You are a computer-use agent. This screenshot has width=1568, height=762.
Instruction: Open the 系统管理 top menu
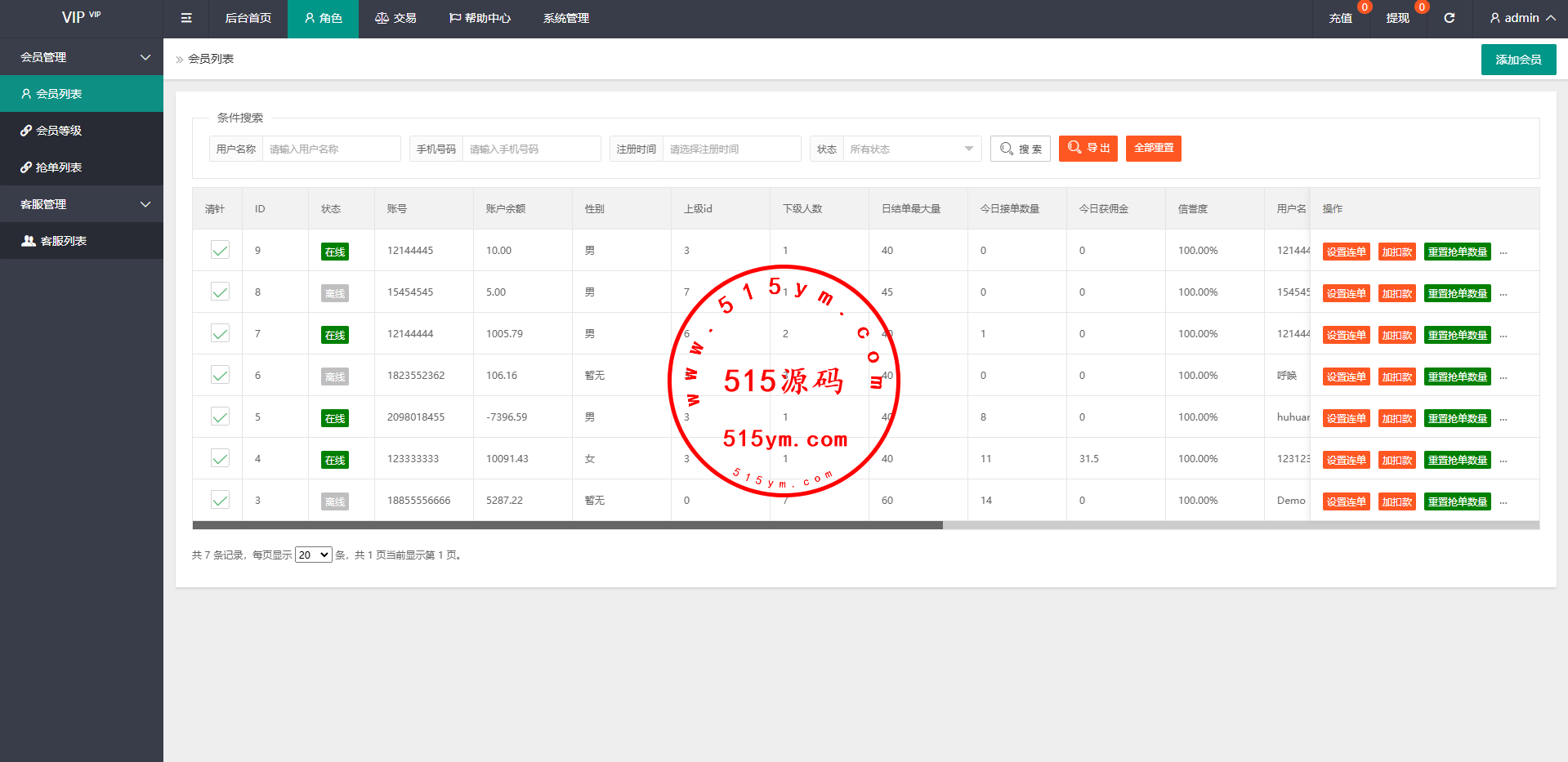click(565, 18)
